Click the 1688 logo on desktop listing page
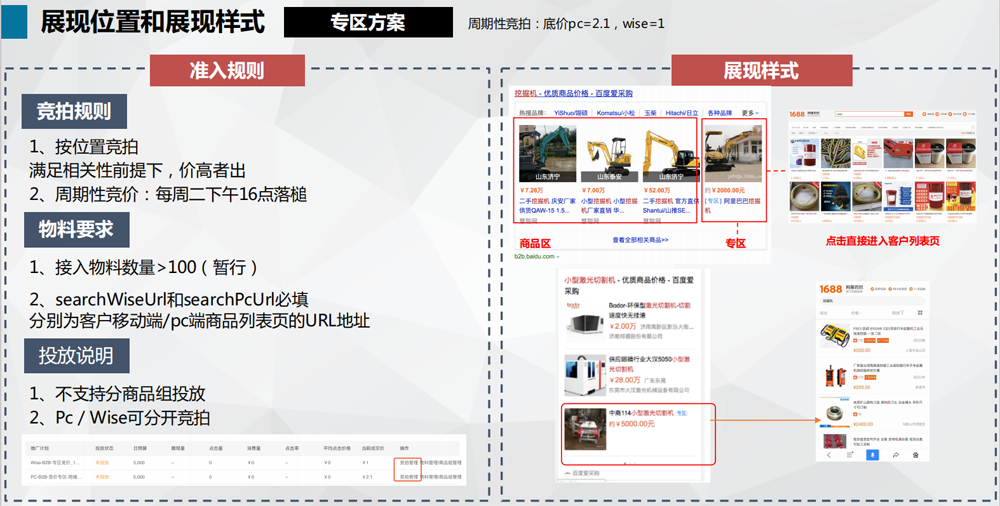 point(798,115)
